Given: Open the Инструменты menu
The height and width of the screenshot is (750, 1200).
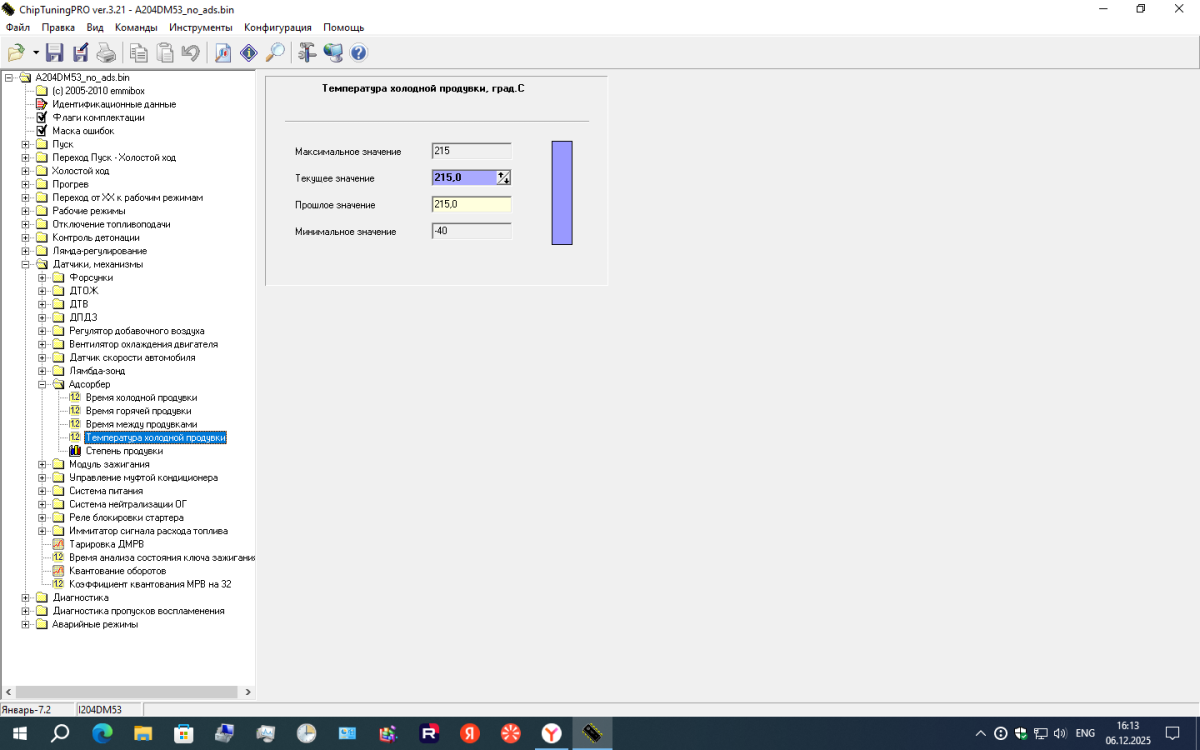Looking at the screenshot, I should point(201,27).
